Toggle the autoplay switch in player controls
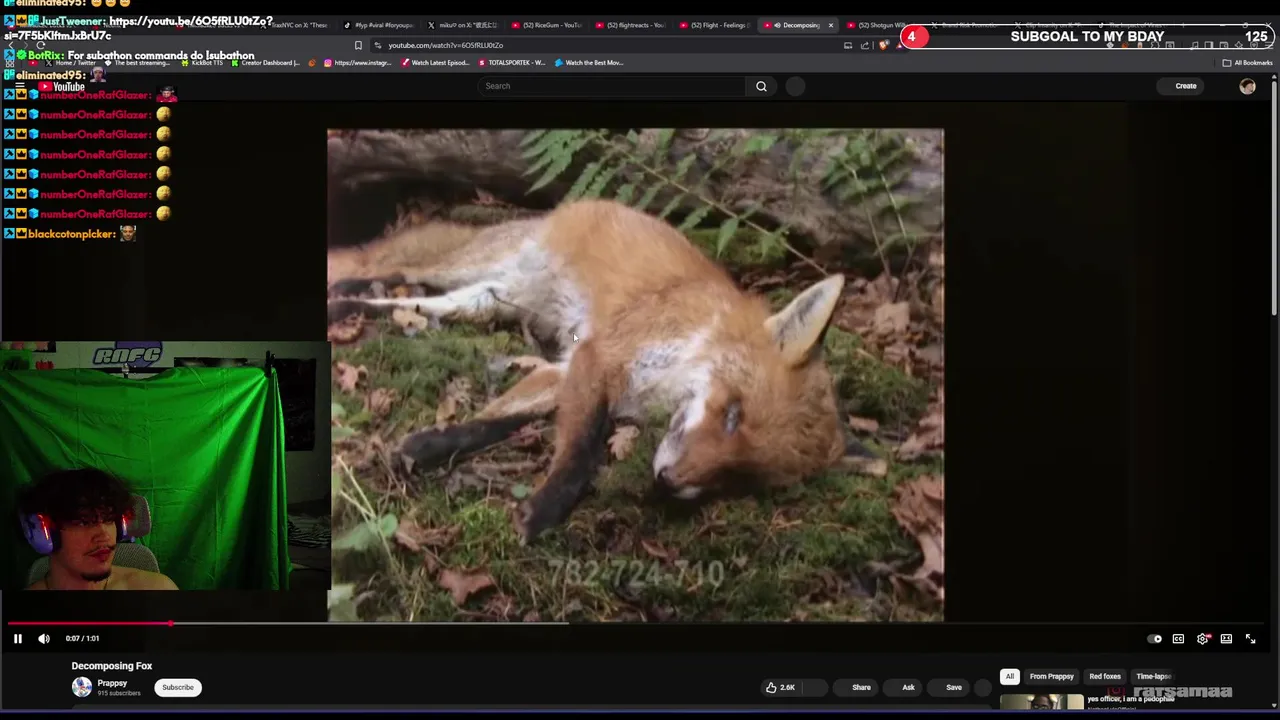Image resolution: width=1280 pixels, height=720 pixels. click(1155, 639)
